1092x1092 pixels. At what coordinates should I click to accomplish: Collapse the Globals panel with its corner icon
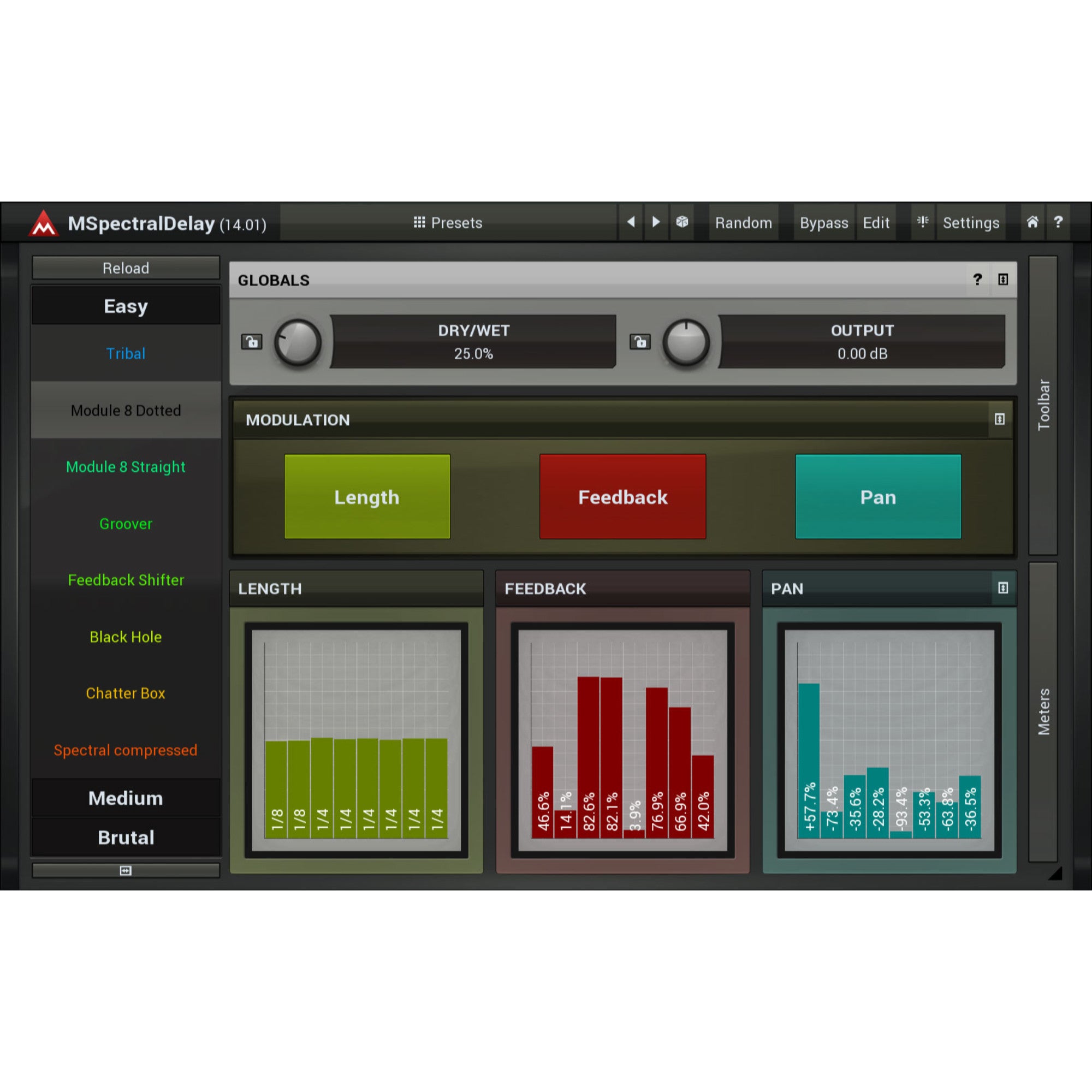(x=1002, y=279)
